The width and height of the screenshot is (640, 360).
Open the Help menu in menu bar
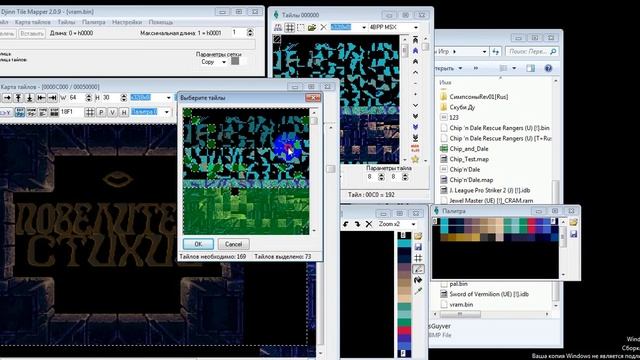point(160,22)
